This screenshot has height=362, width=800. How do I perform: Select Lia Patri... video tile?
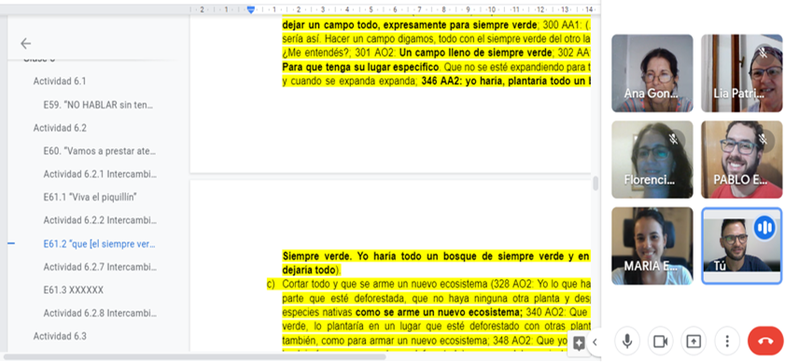(x=741, y=73)
